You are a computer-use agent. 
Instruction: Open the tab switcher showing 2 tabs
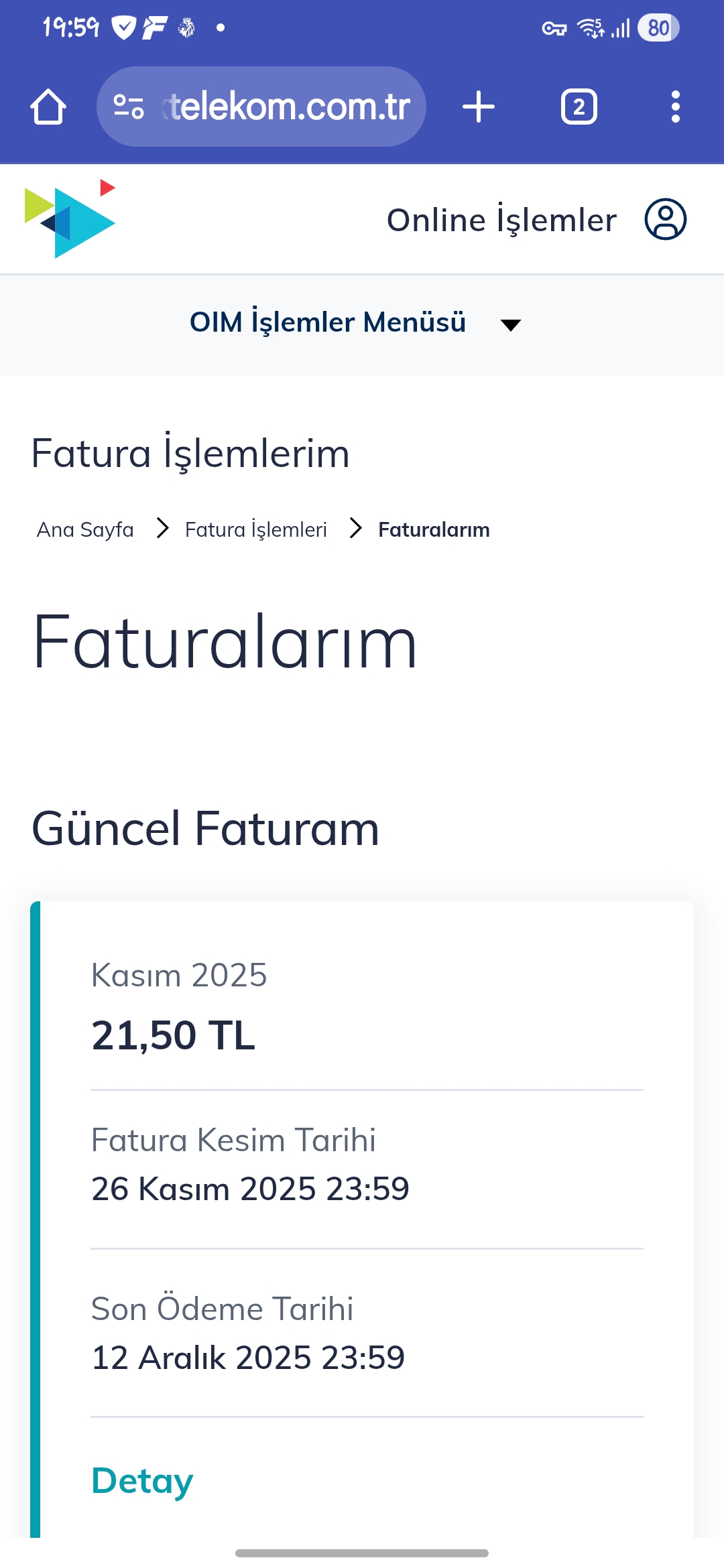tap(579, 107)
